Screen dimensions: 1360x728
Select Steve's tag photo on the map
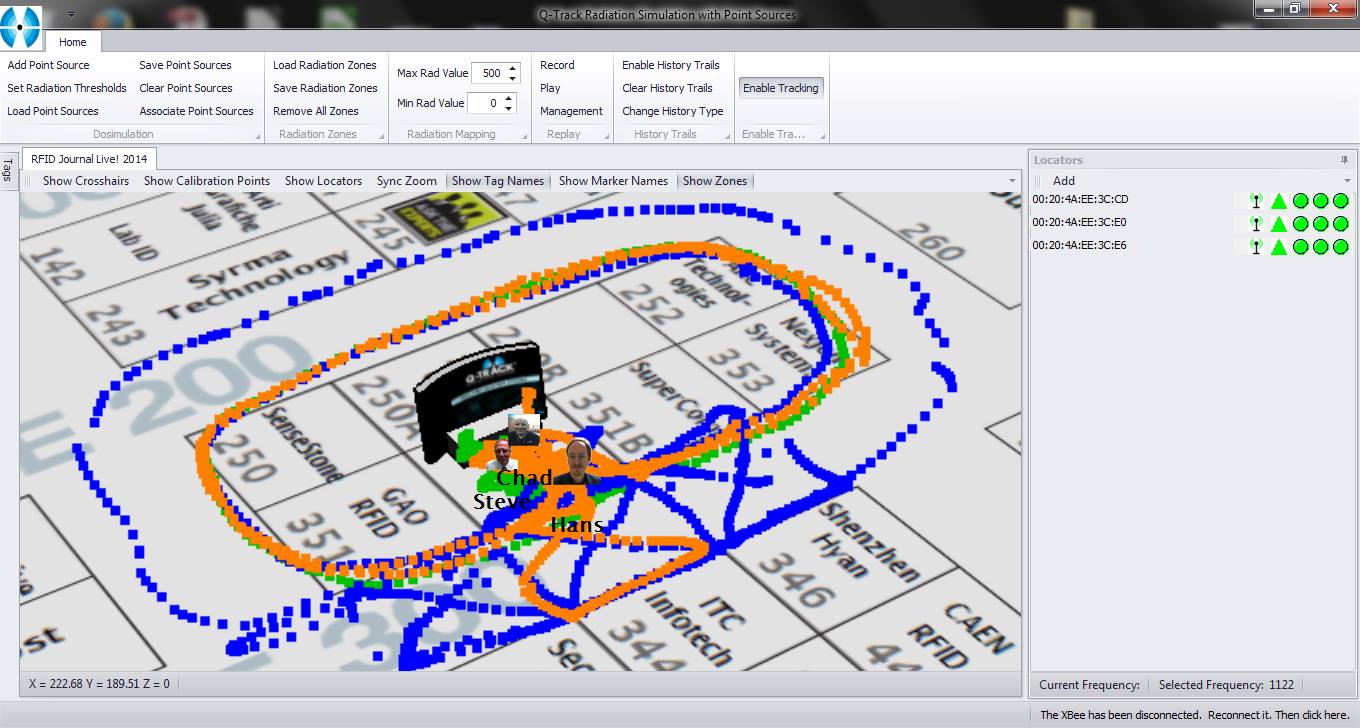pos(500,455)
